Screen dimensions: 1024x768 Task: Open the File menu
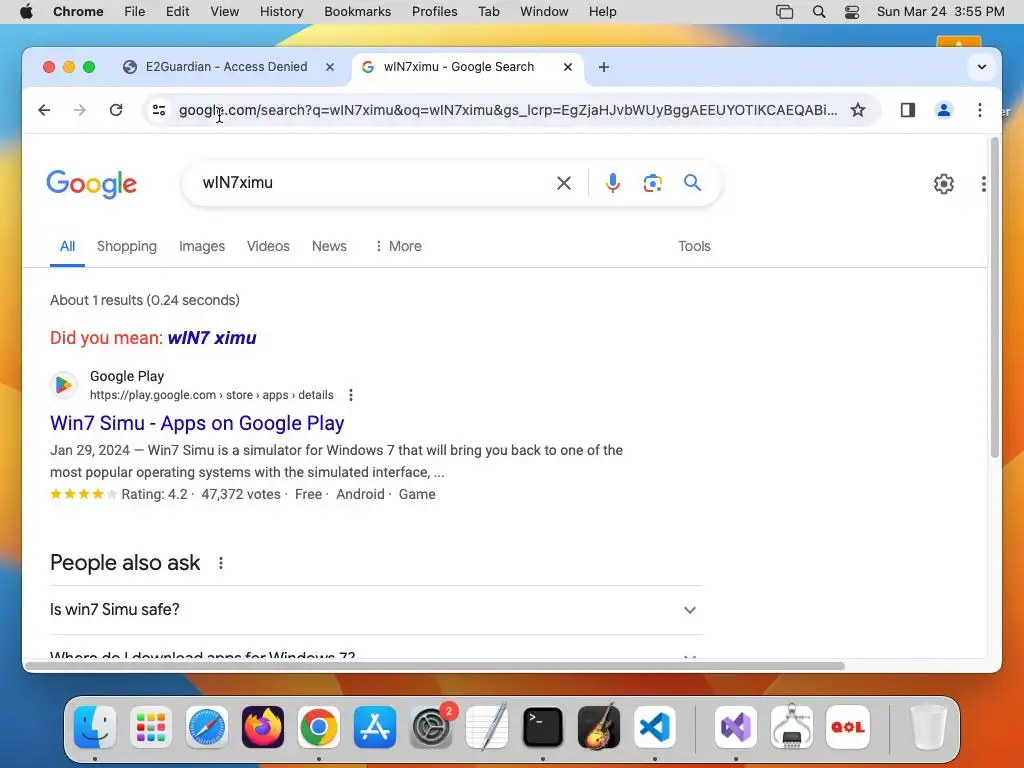coord(135,12)
